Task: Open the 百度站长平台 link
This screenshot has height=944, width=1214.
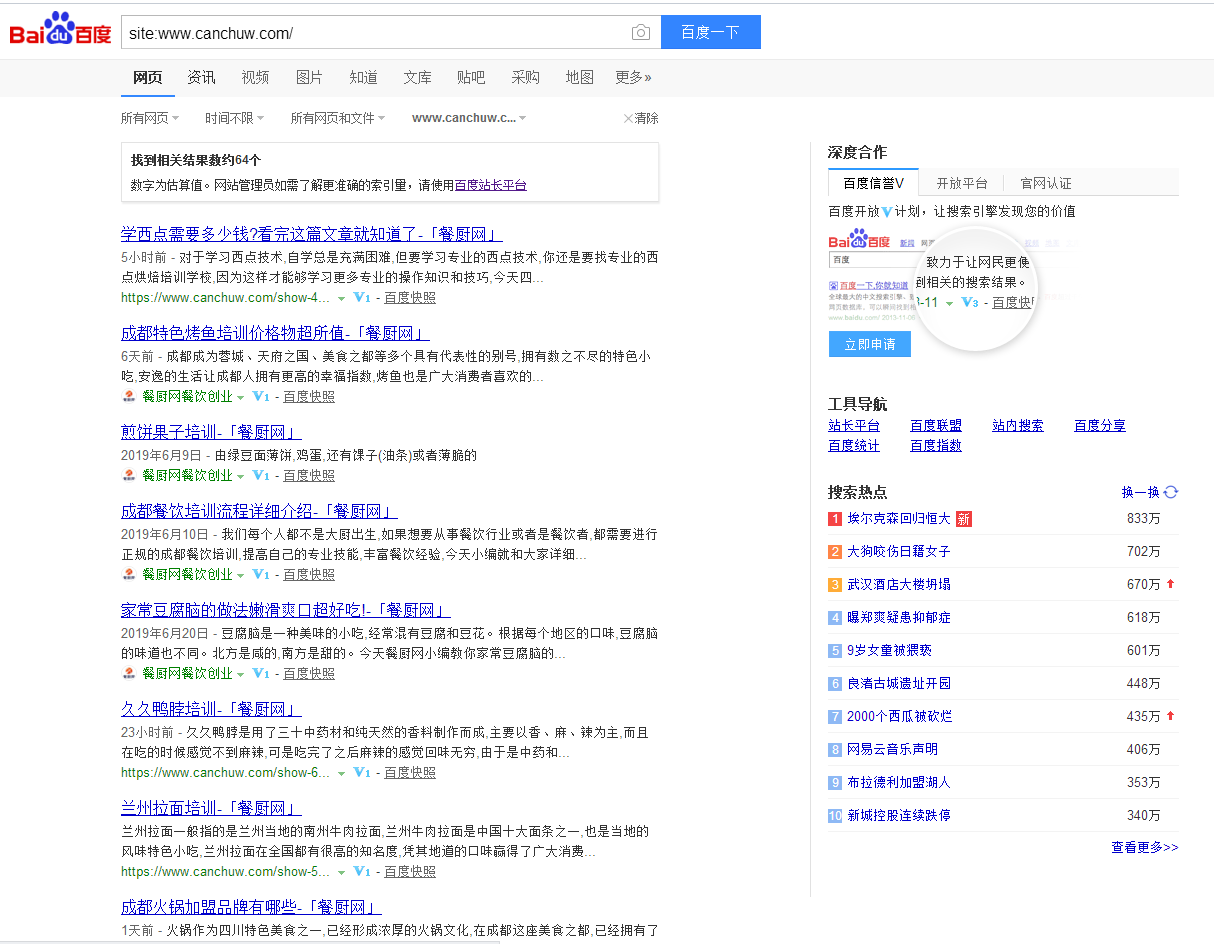Action: pyautogui.click(x=491, y=185)
